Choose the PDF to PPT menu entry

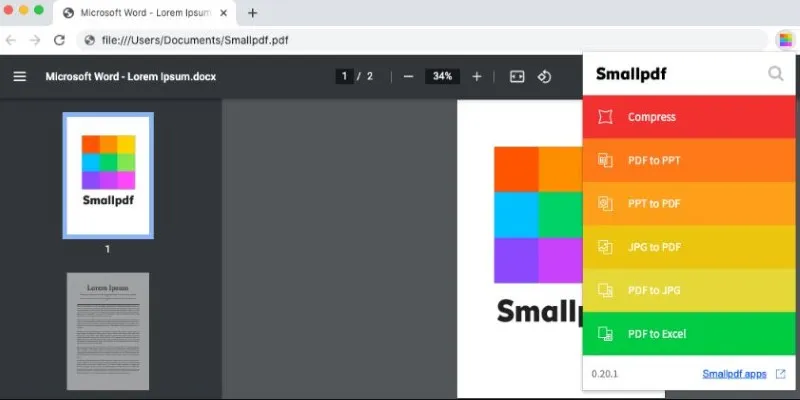pos(689,160)
